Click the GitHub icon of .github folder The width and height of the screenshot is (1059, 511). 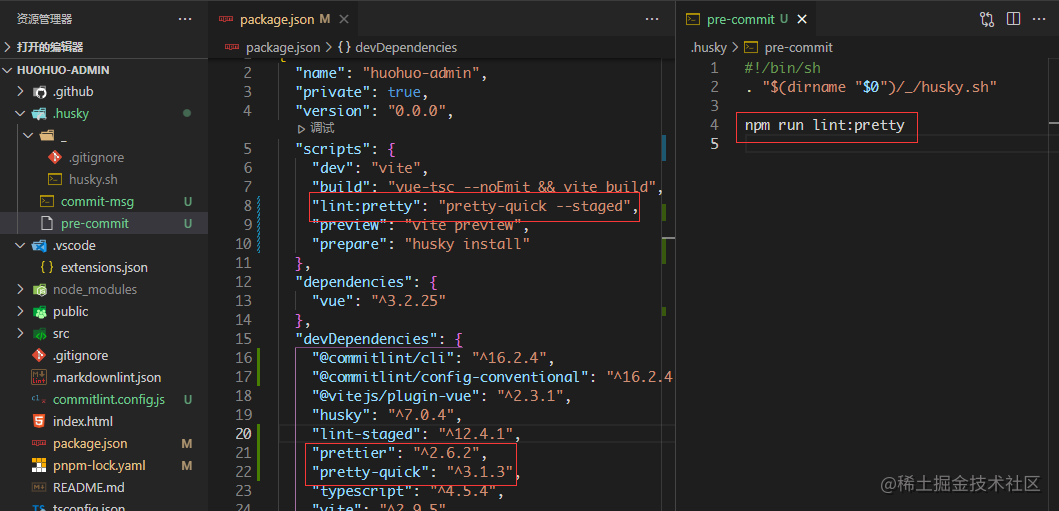(x=41, y=92)
